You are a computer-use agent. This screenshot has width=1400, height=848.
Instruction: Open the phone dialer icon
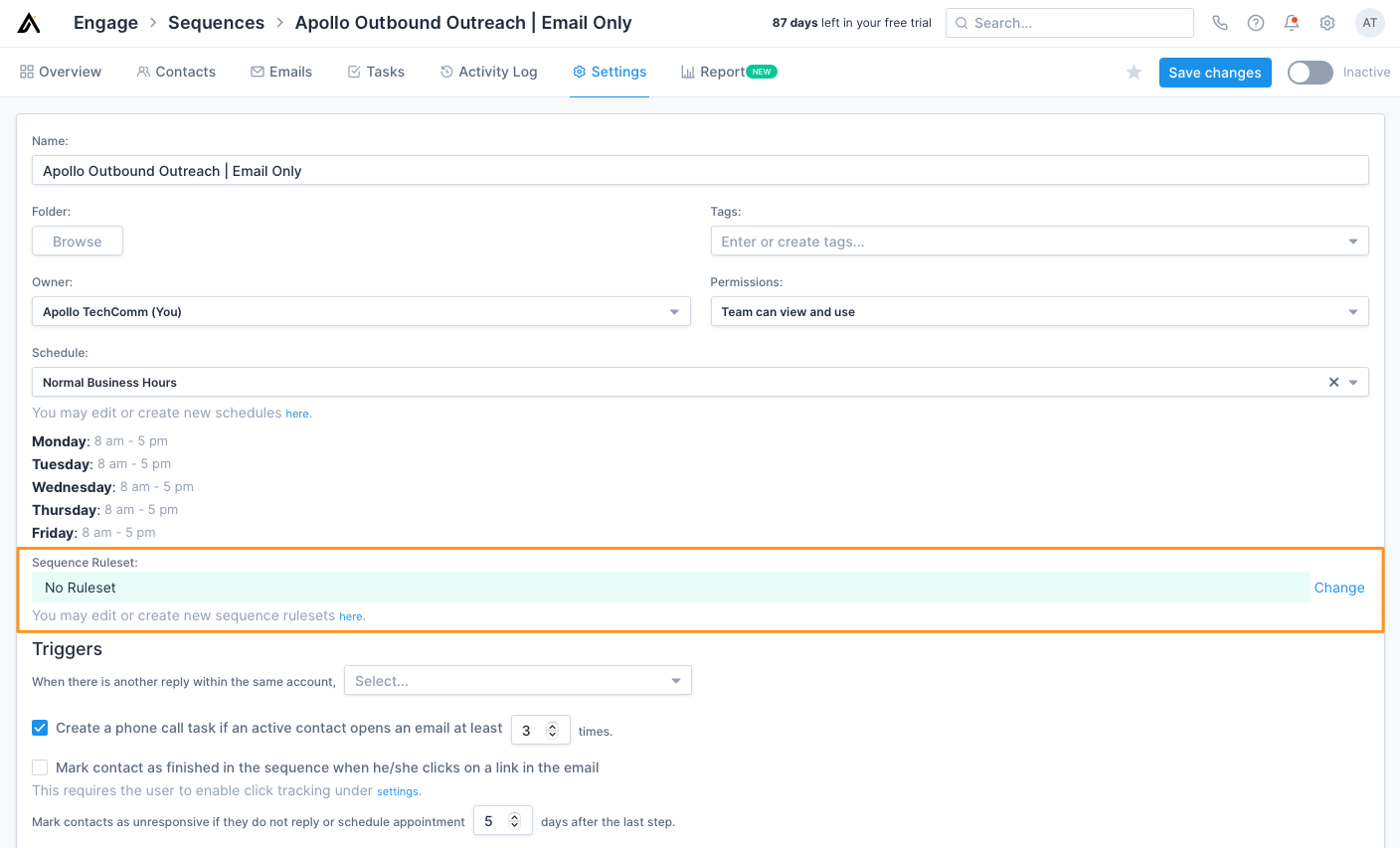(x=1220, y=23)
